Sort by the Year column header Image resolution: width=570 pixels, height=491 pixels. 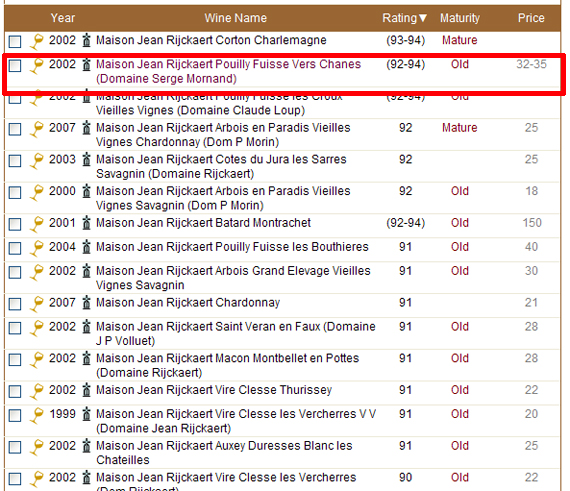pyautogui.click(x=63, y=18)
